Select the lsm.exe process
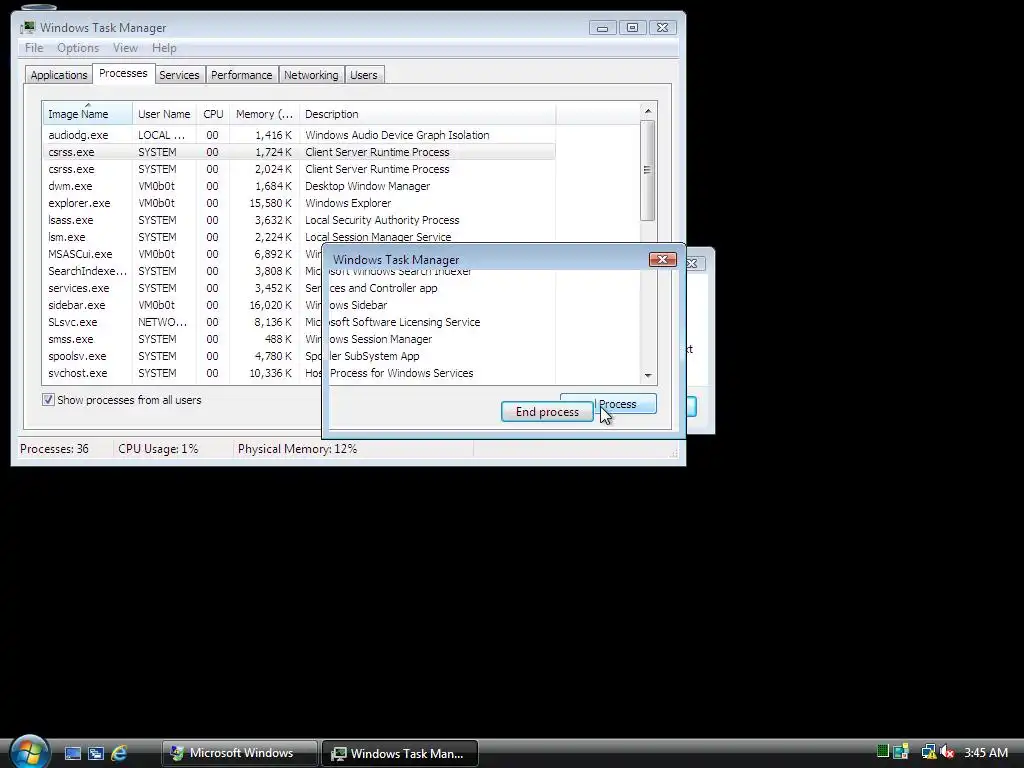The width and height of the screenshot is (1024, 768). pos(299,236)
